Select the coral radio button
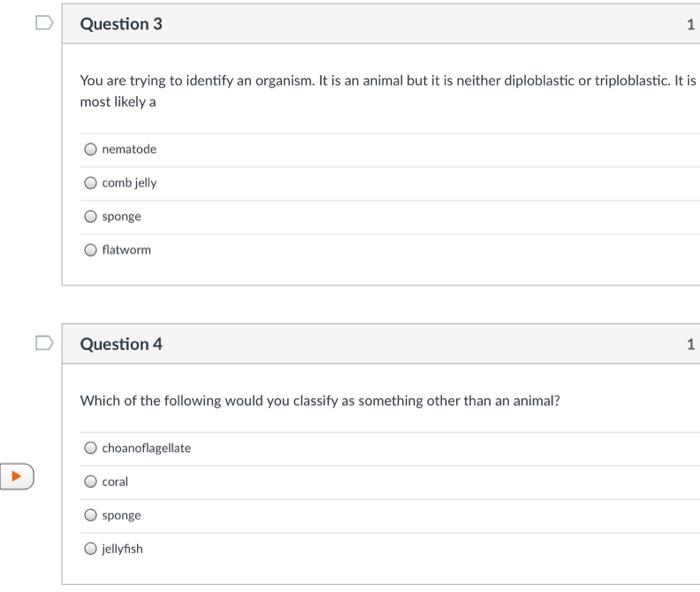Image resolution: width=700 pixels, height=592 pixels. [x=91, y=482]
